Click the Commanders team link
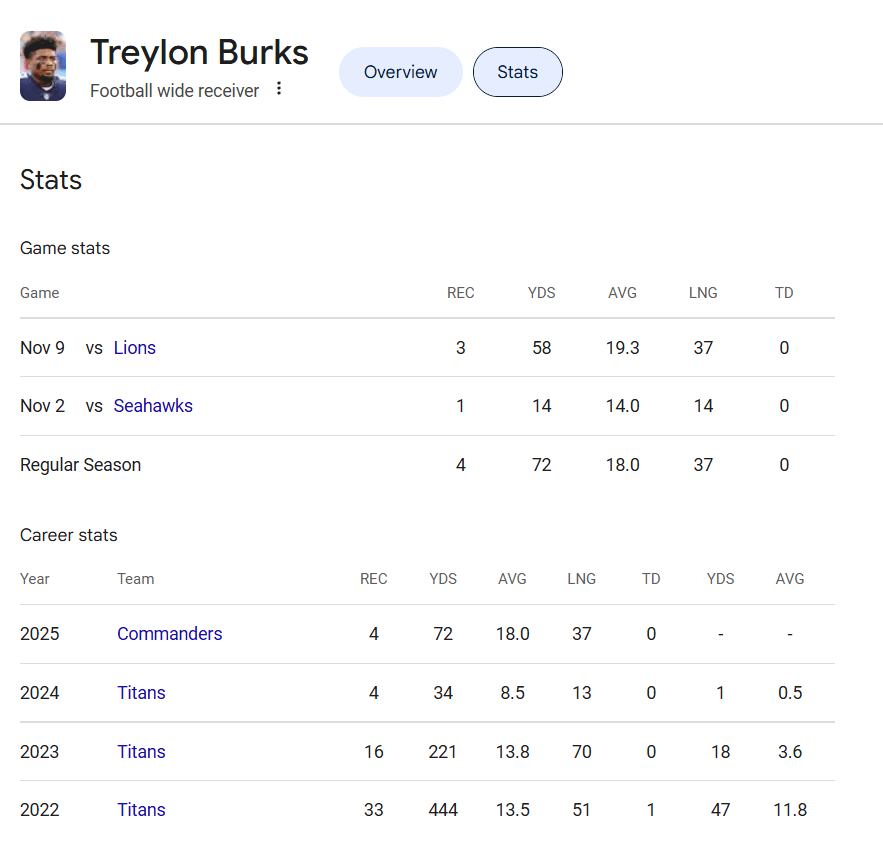Viewport: 883px width, 852px height. point(170,634)
